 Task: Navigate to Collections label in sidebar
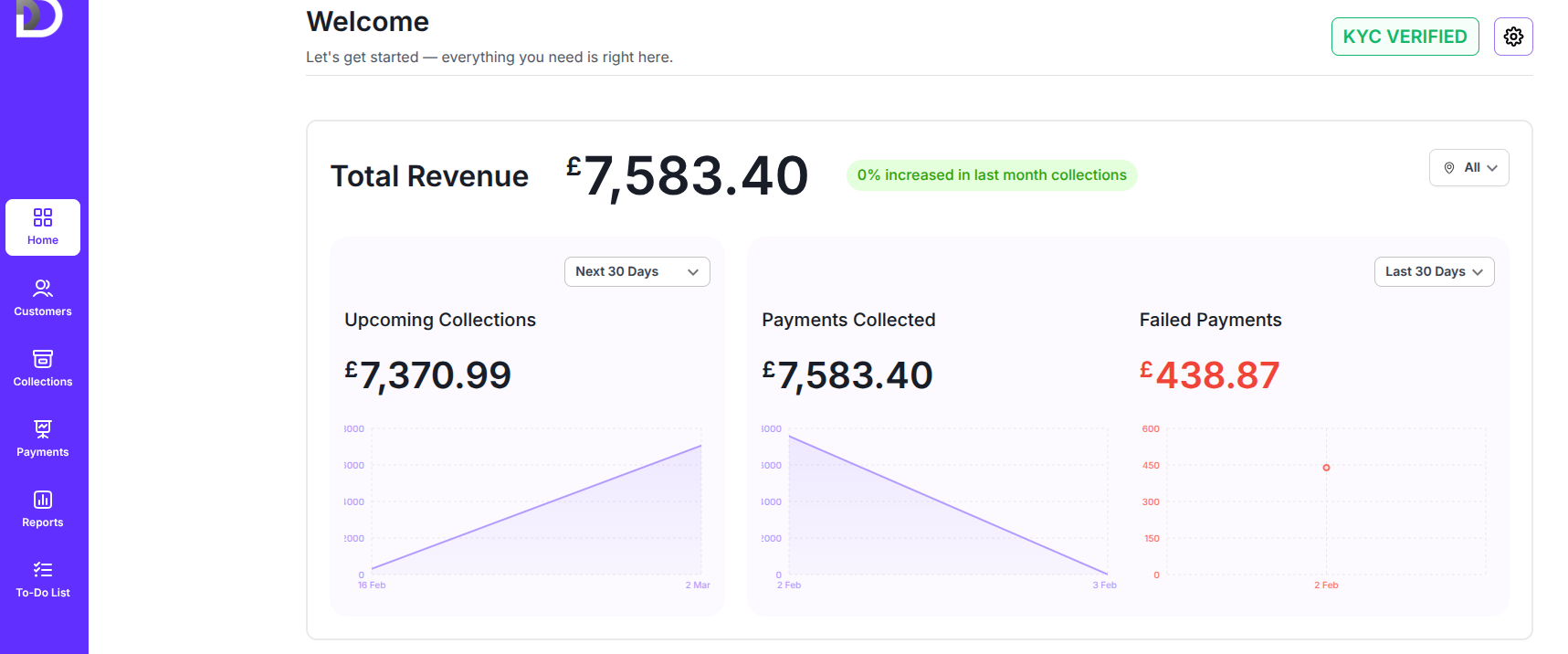(43, 382)
